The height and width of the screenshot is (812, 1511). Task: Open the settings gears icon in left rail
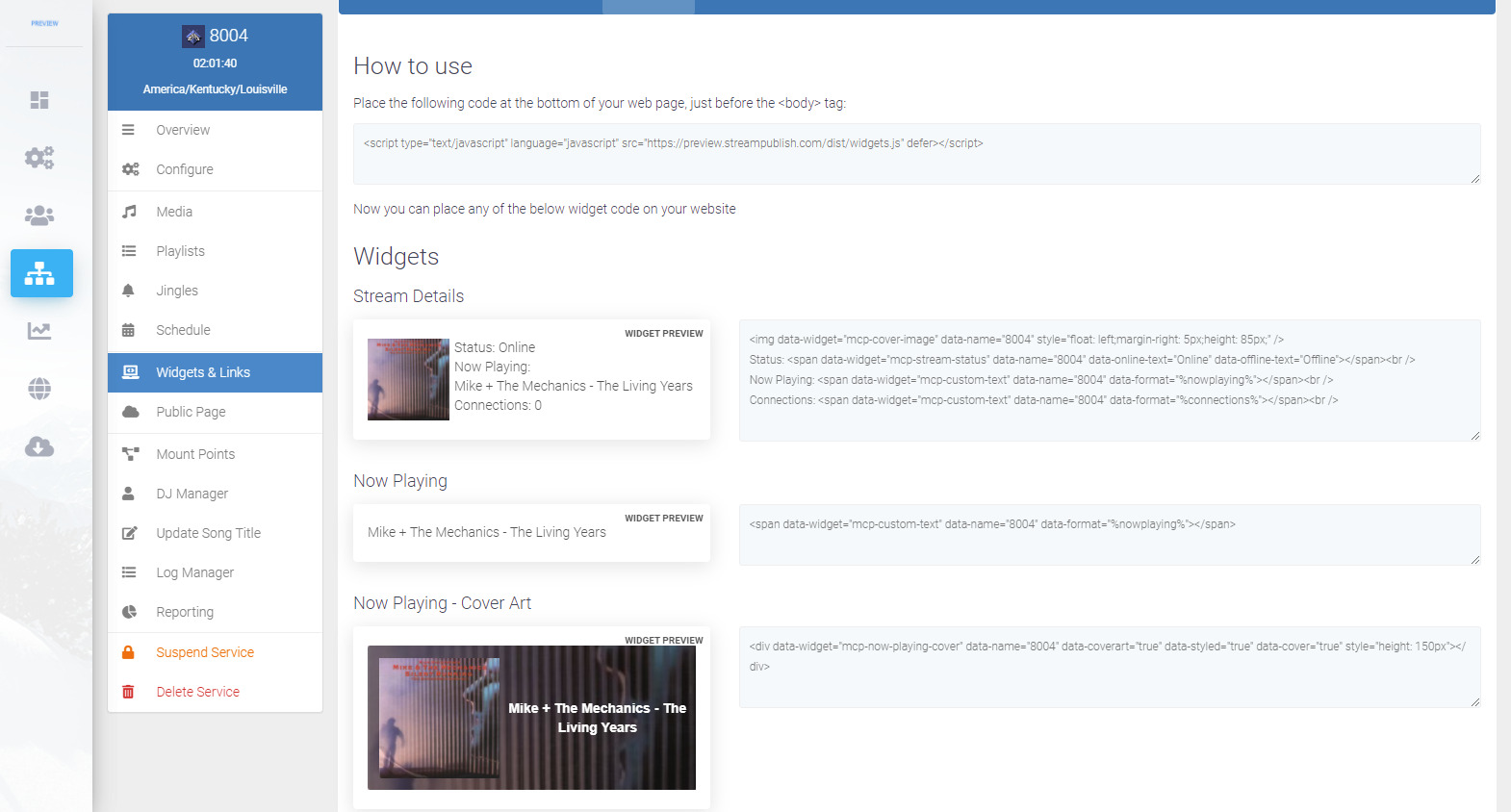pos(39,158)
